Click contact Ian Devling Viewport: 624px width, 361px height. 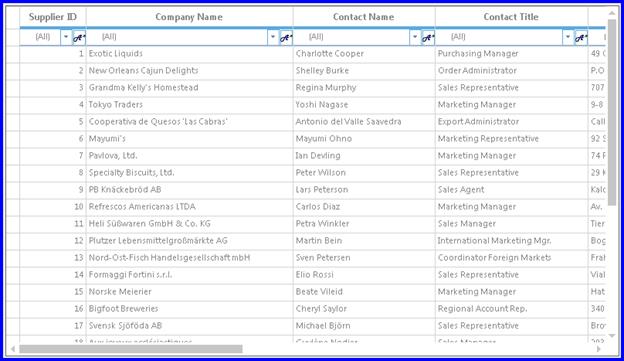pos(364,156)
